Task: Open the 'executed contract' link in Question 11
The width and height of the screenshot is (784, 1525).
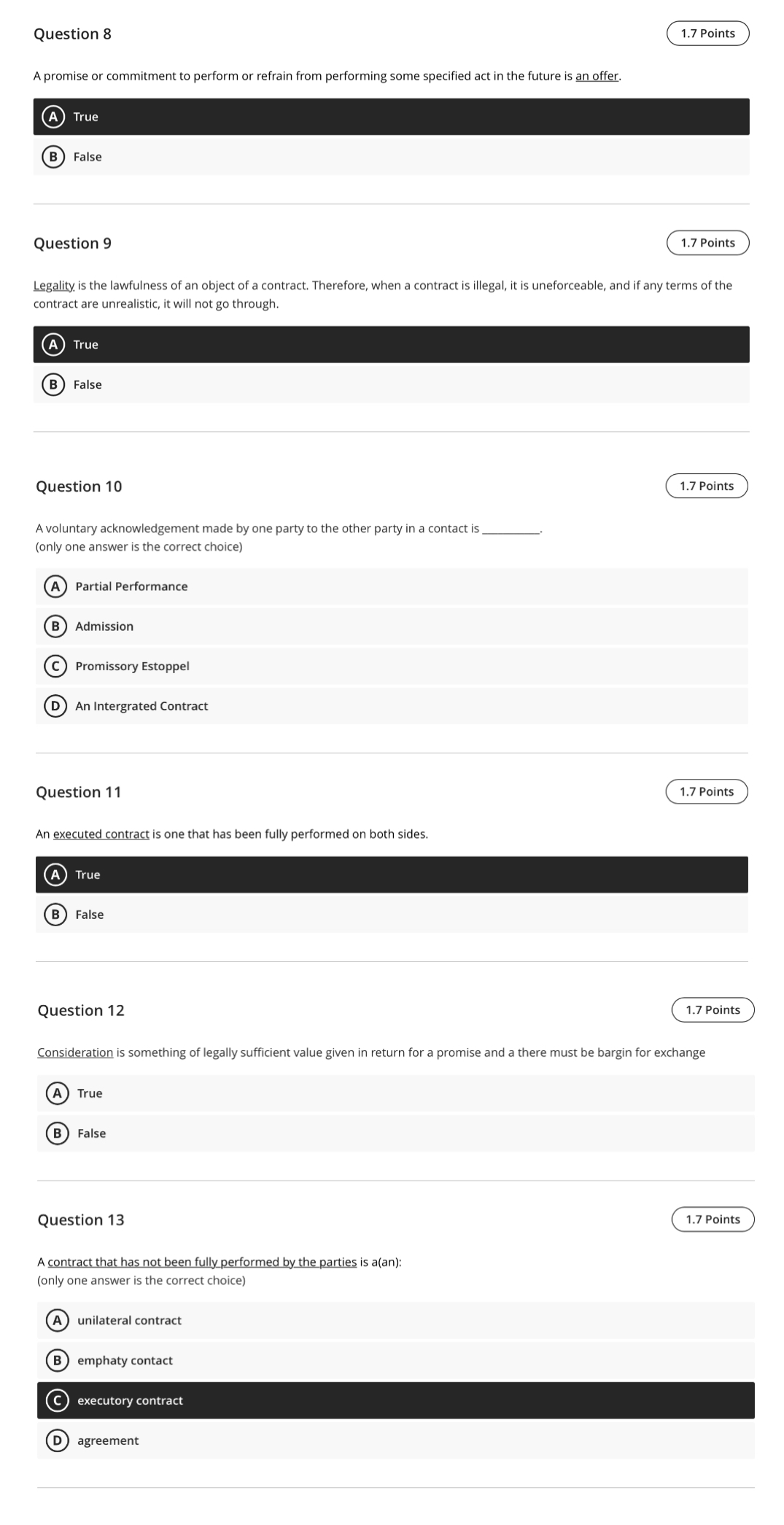Action: (102, 834)
